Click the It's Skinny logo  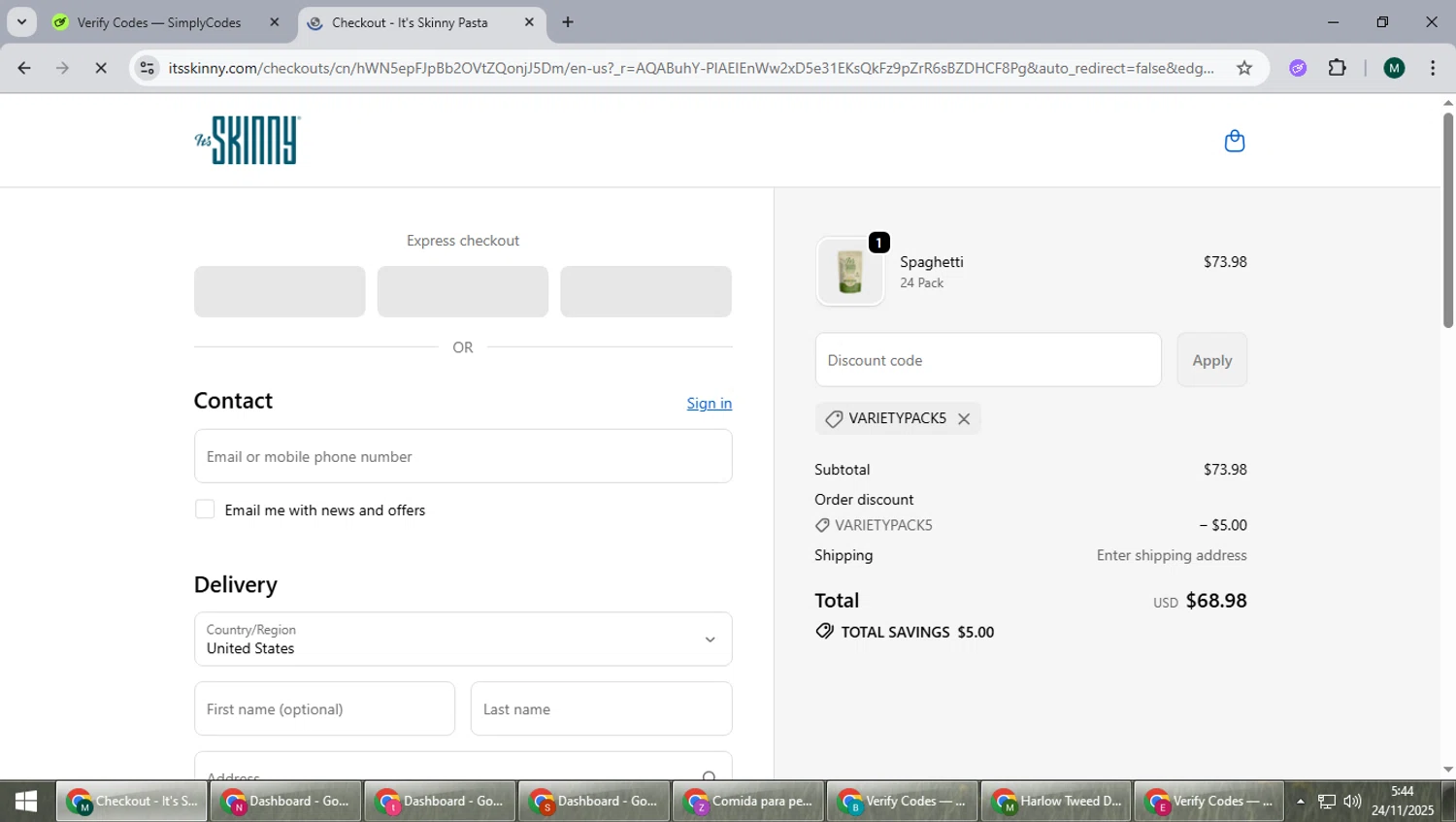click(248, 140)
